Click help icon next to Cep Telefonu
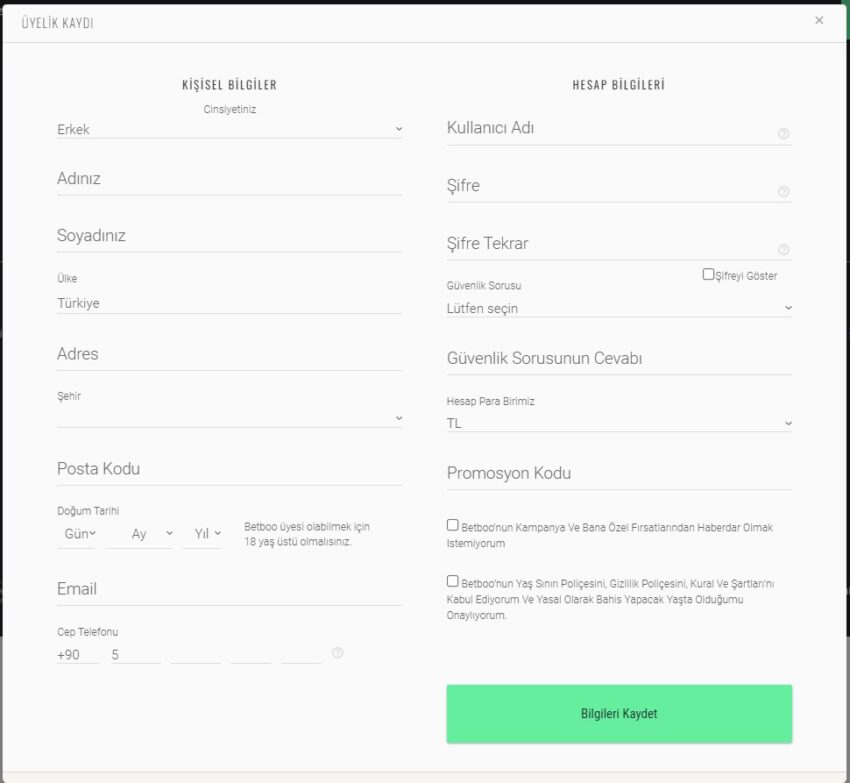The width and height of the screenshot is (850, 783). [x=337, y=653]
